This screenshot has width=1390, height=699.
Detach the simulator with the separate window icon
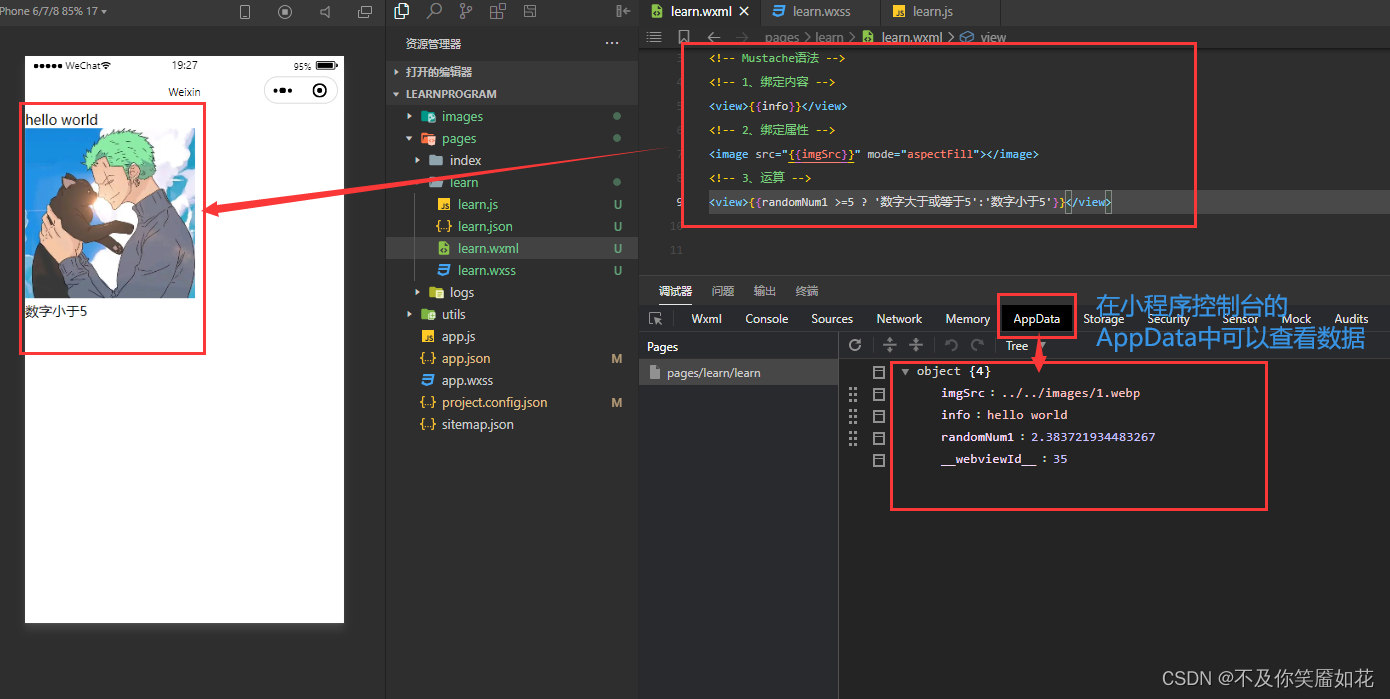(x=365, y=12)
